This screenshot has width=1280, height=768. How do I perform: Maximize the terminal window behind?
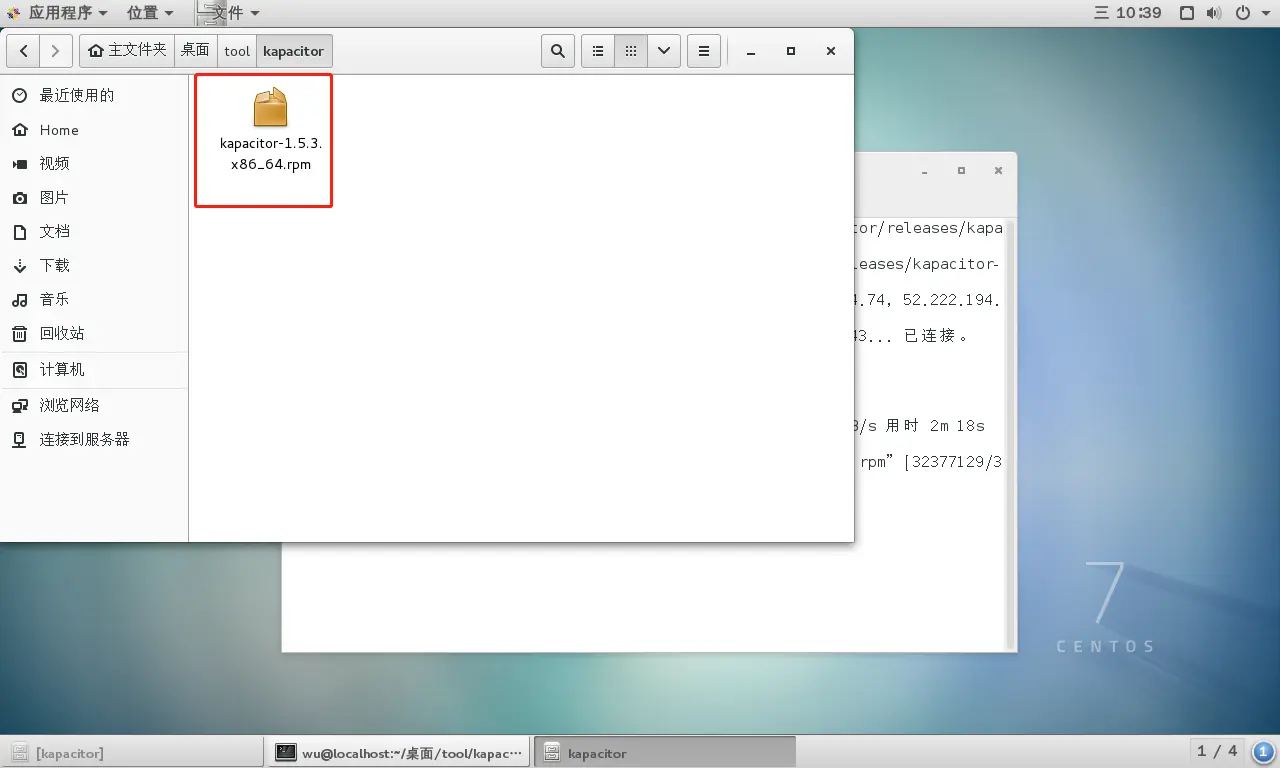coord(961,171)
